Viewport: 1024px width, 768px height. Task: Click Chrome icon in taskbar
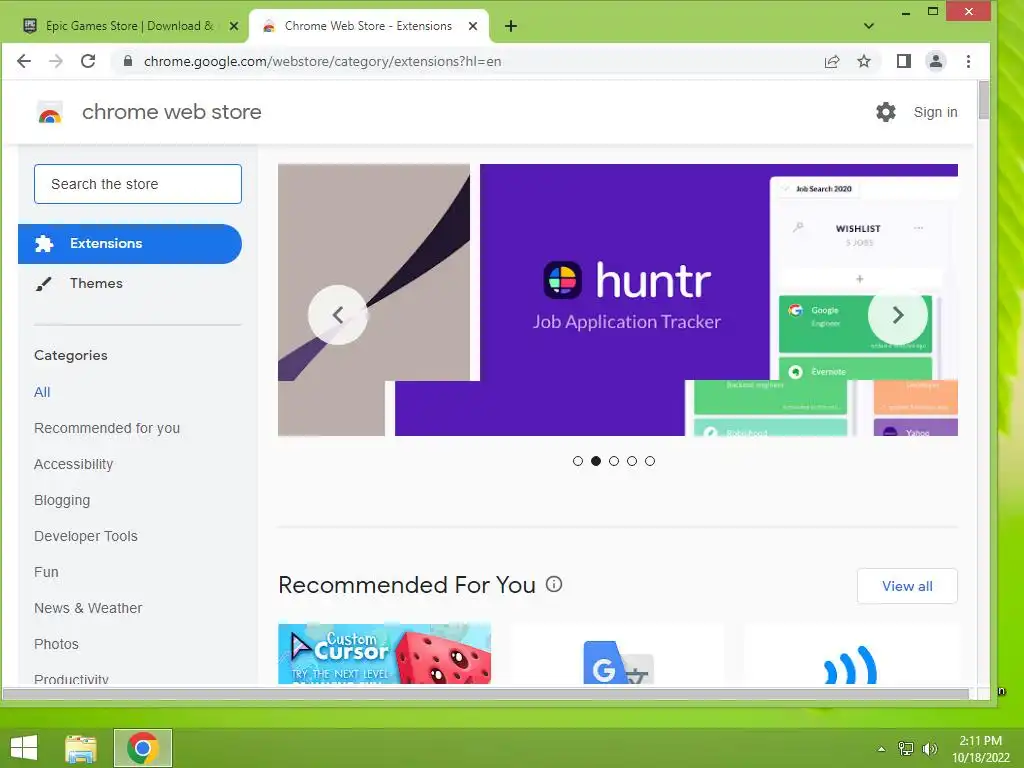(143, 748)
